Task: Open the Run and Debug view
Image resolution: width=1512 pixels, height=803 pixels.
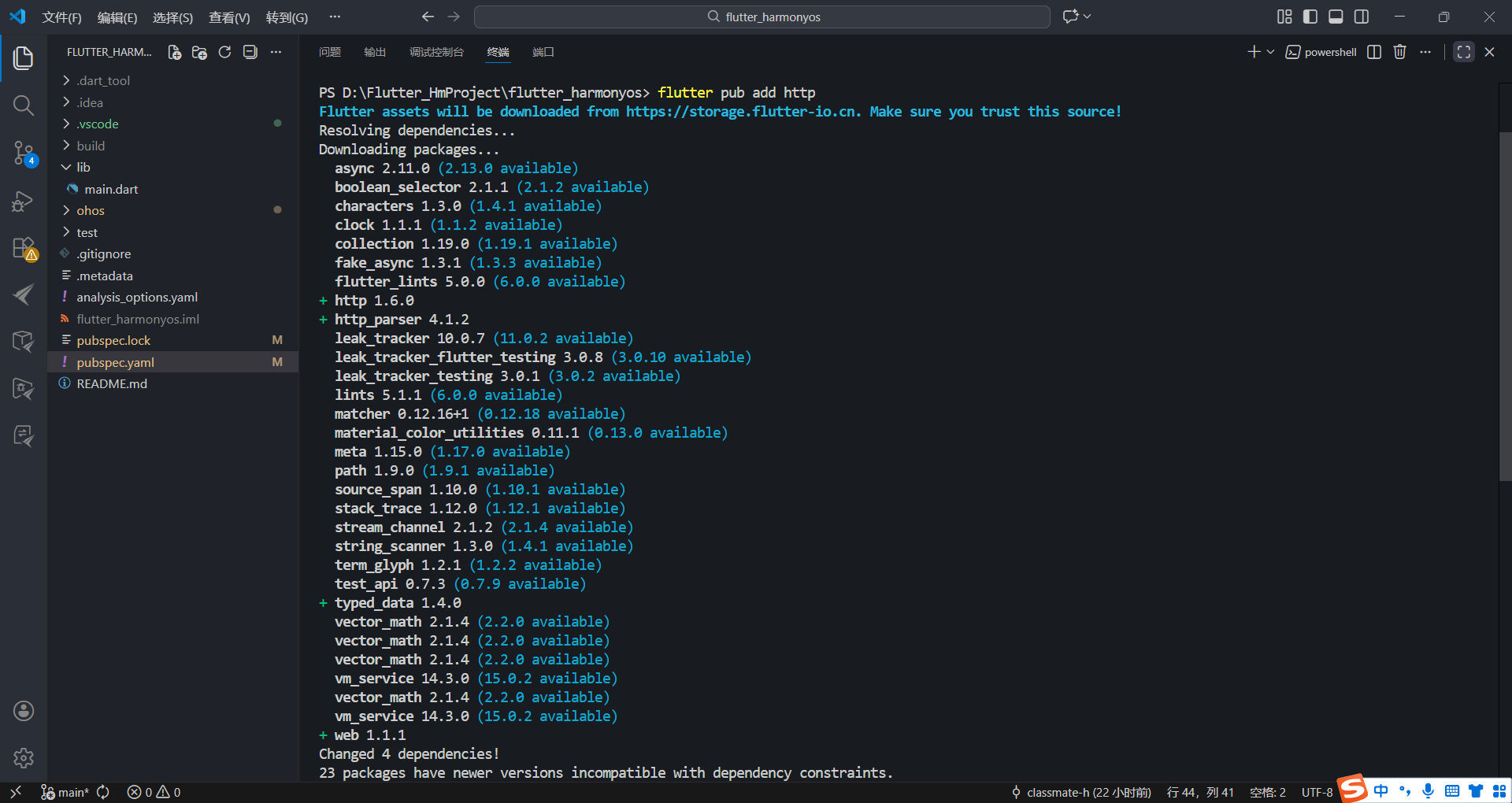Action: [x=24, y=201]
